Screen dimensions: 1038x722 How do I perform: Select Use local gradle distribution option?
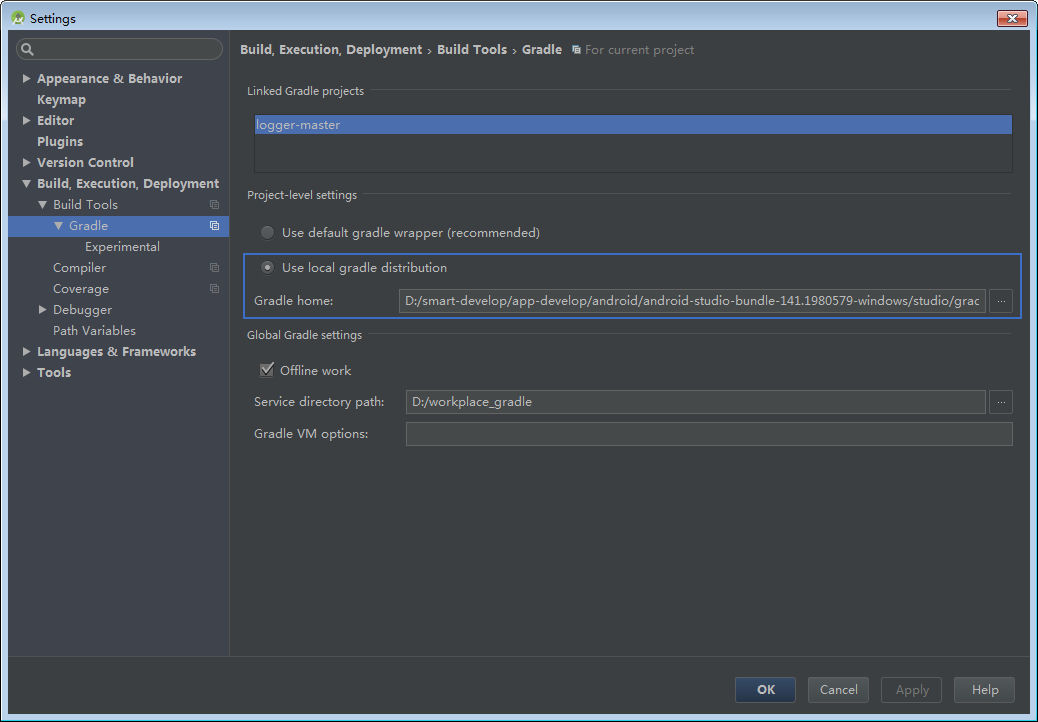click(x=268, y=268)
